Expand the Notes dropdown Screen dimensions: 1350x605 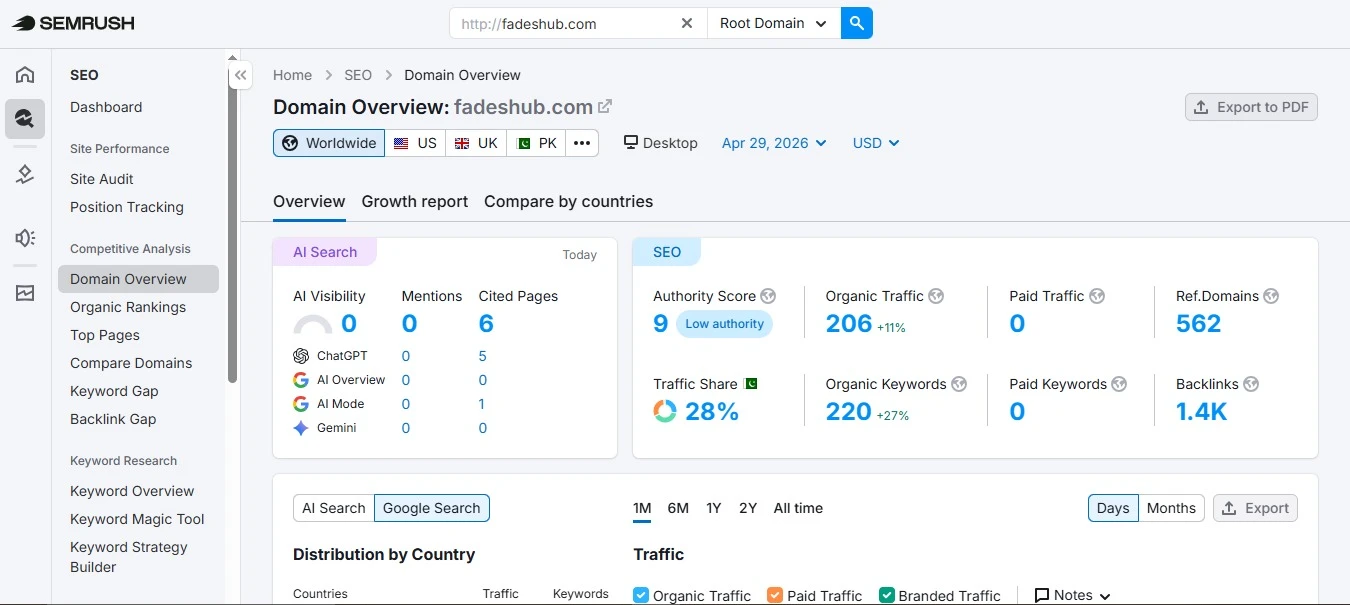1072,595
